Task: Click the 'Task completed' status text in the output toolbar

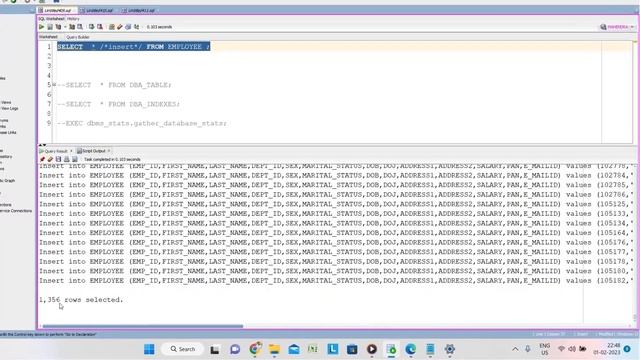Action: [x=112, y=160]
